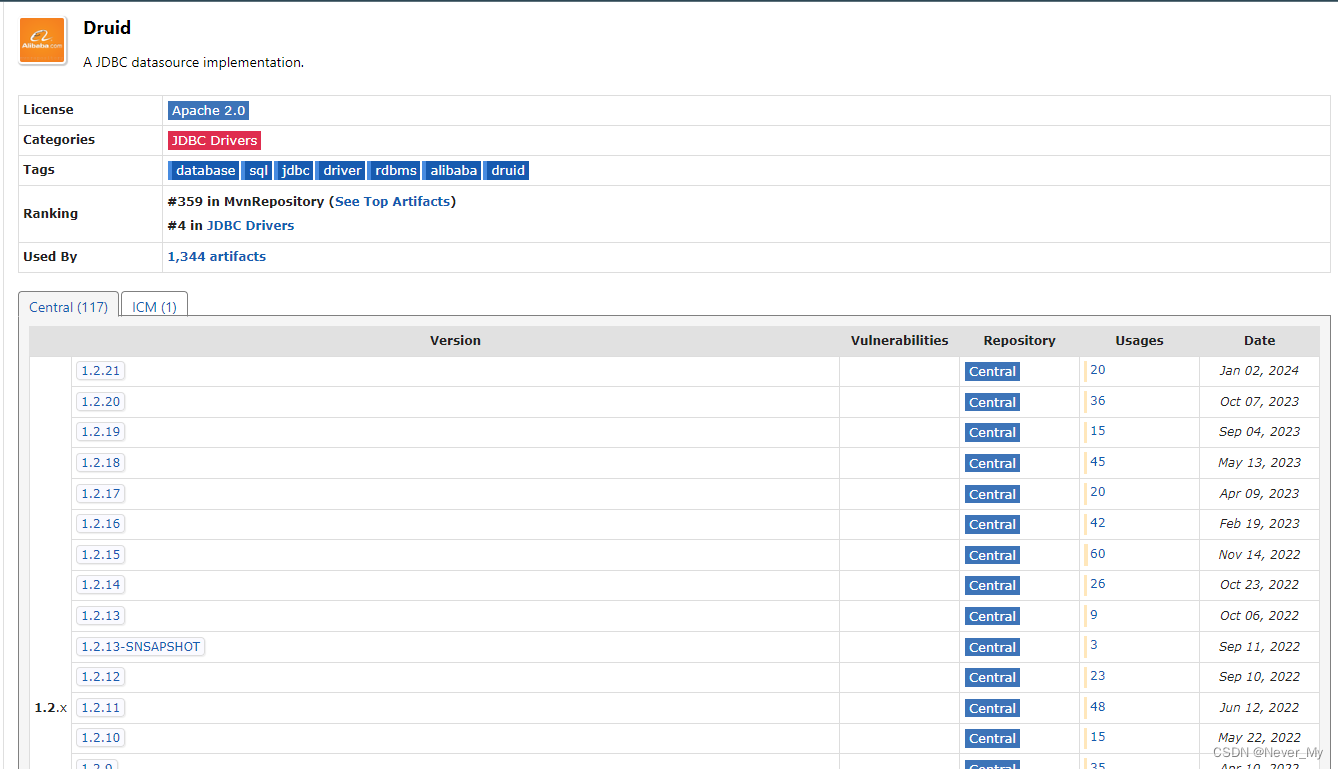The height and width of the screenshot is (769, 1338).
Task: Open version 1.2.12
Action: pyautogui.click(x=100, y=676)
